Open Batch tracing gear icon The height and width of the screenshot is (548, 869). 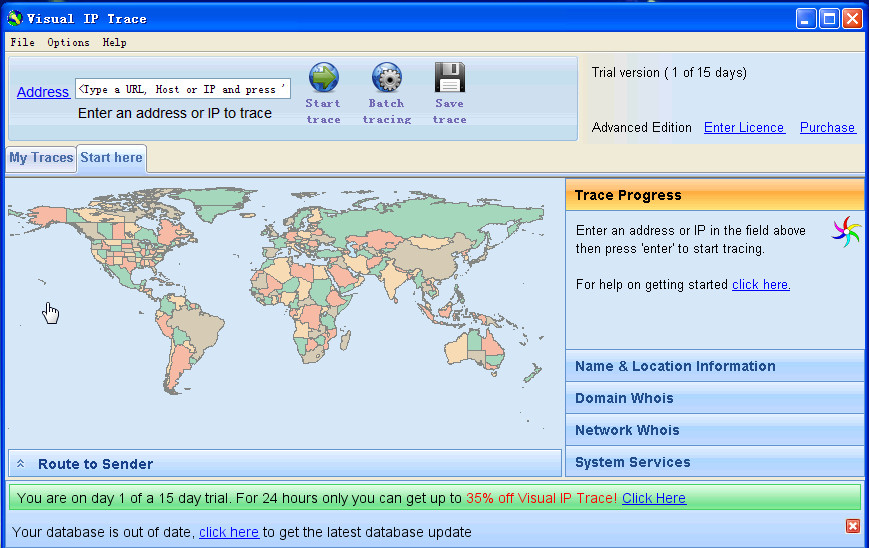[x=386, y=77]
